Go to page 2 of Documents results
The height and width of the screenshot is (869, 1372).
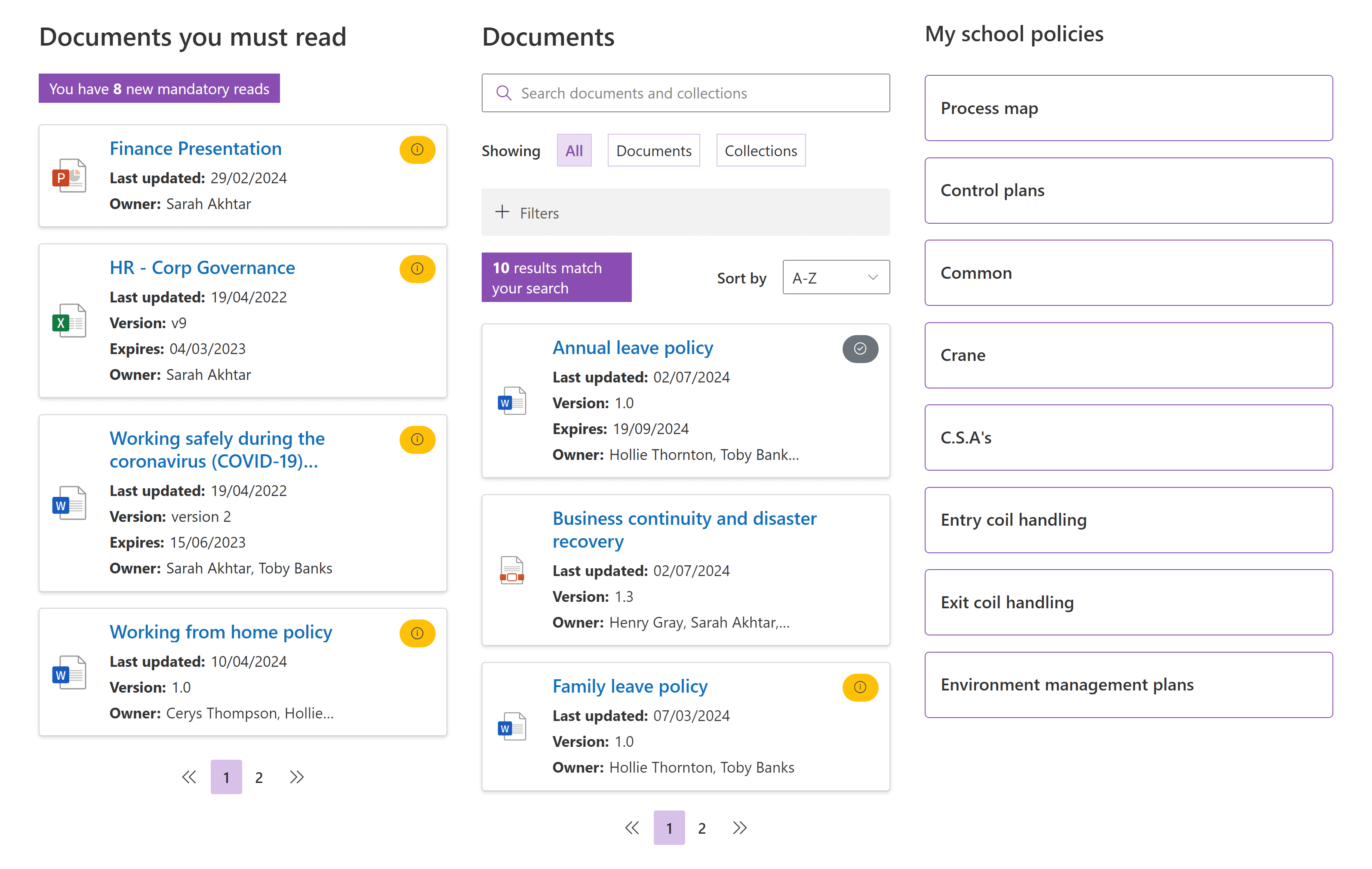click(702, 828)
